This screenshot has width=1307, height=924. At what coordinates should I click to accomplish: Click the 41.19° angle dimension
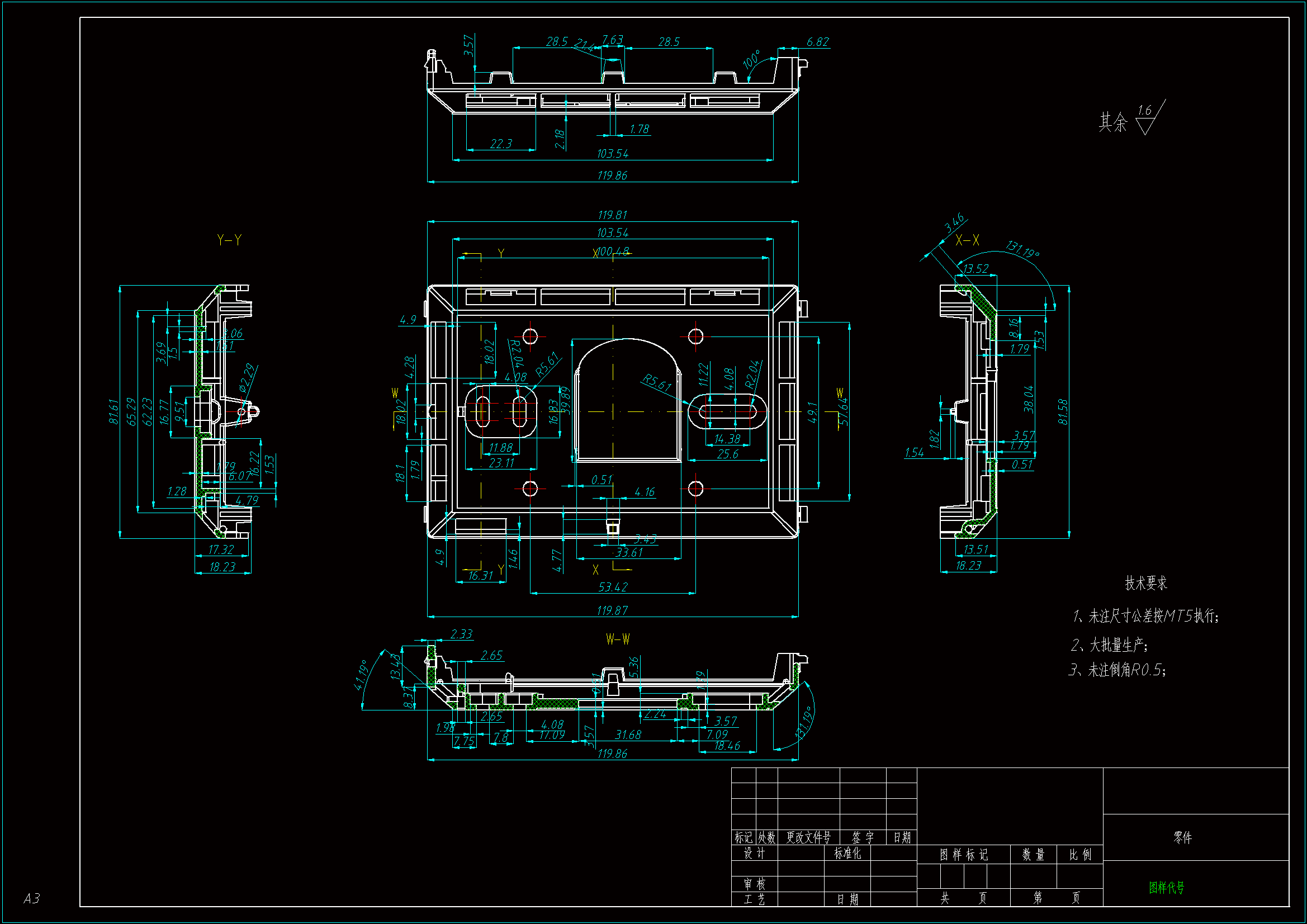click(x=362, y=675)
